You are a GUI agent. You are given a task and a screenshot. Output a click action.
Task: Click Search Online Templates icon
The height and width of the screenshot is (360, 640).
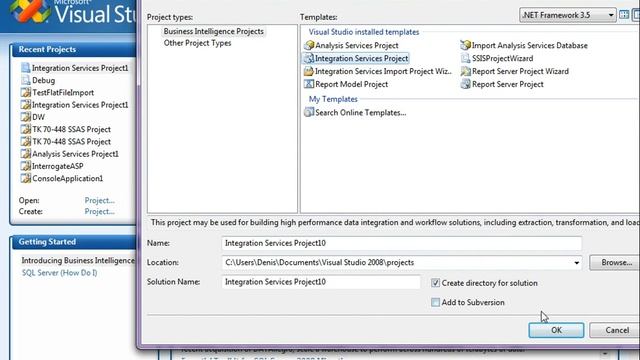point(309,112)
